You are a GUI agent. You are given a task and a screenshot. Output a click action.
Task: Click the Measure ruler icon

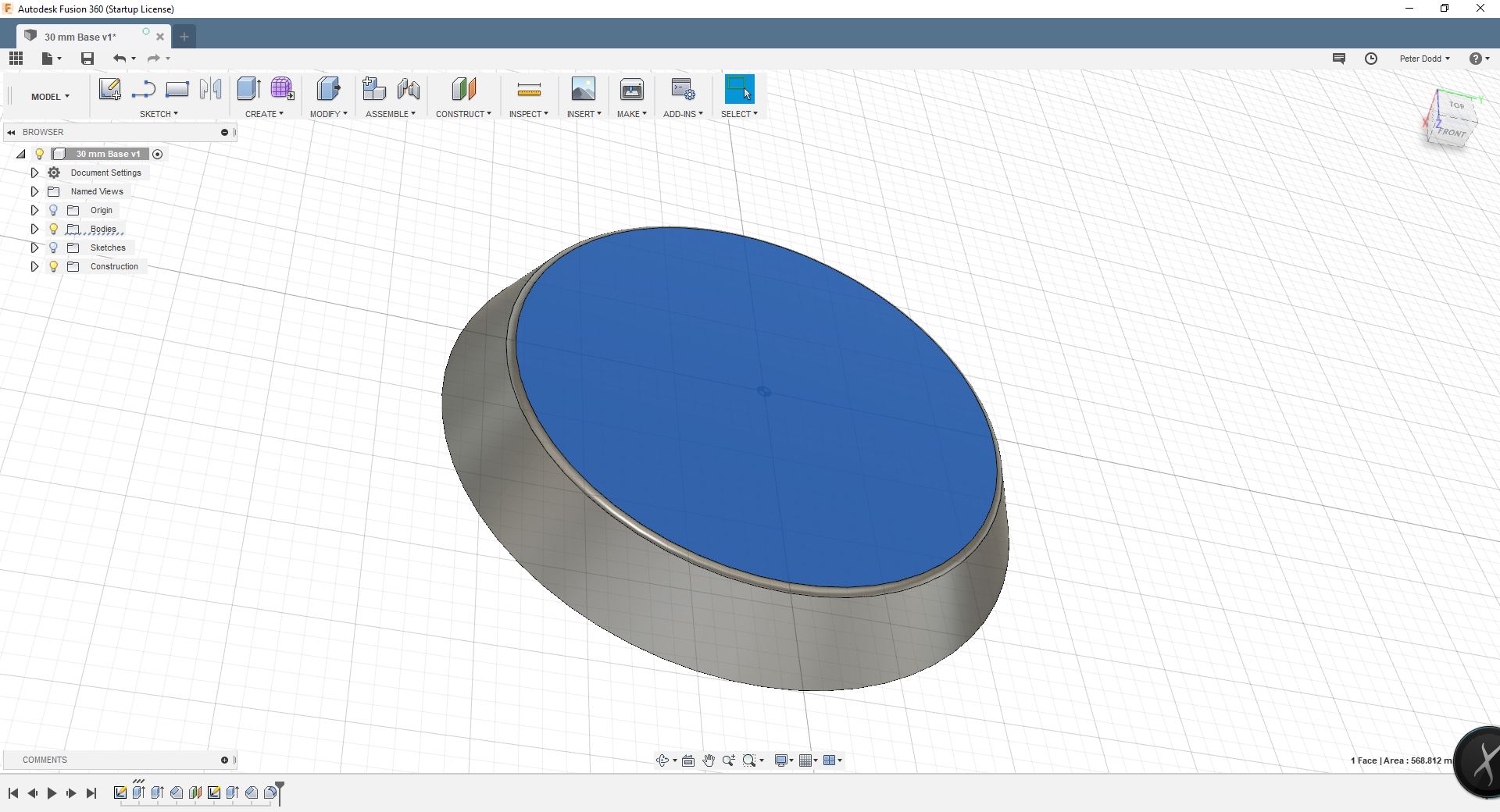click(529, 91)
